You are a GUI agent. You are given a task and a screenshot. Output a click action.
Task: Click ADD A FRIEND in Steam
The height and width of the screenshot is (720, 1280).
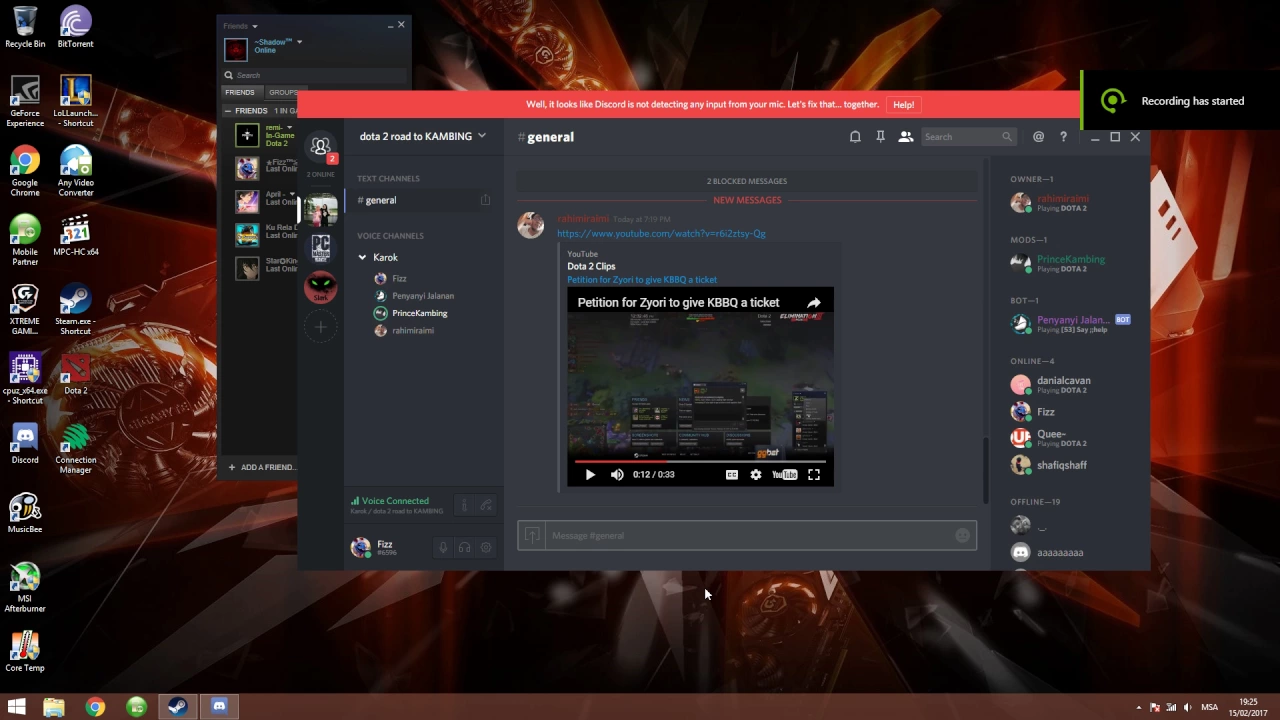click(x=262, y=467)
